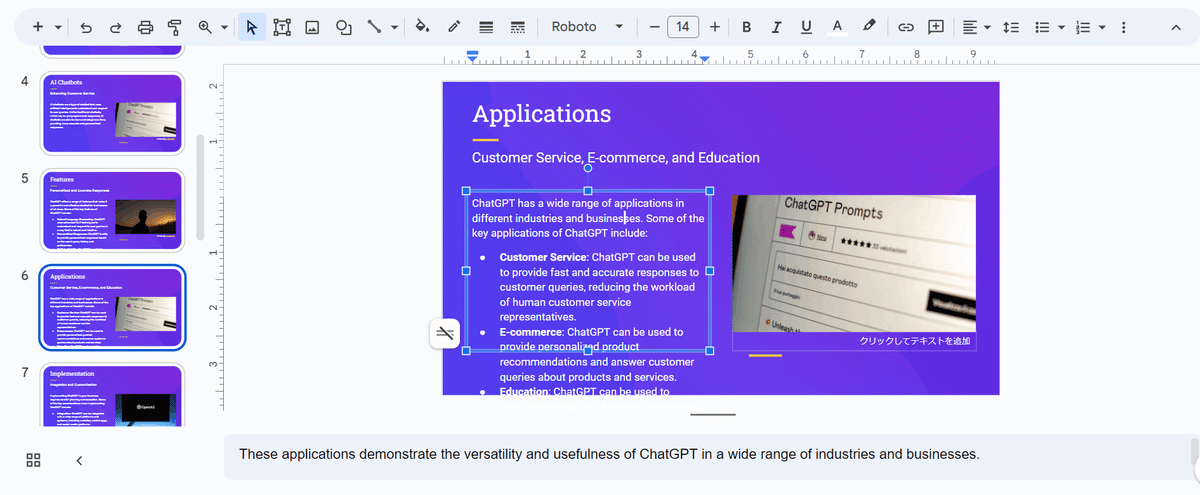Open the Roboto font family dropdown

click(x=588, y=27)
